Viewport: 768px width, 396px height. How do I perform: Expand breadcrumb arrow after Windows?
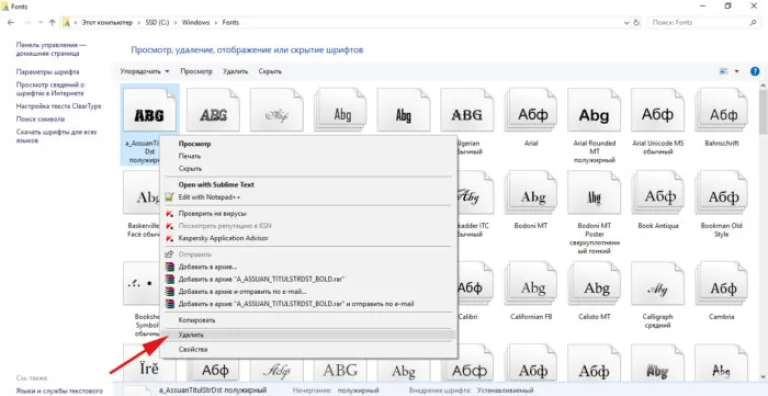(x=216, y=23)
